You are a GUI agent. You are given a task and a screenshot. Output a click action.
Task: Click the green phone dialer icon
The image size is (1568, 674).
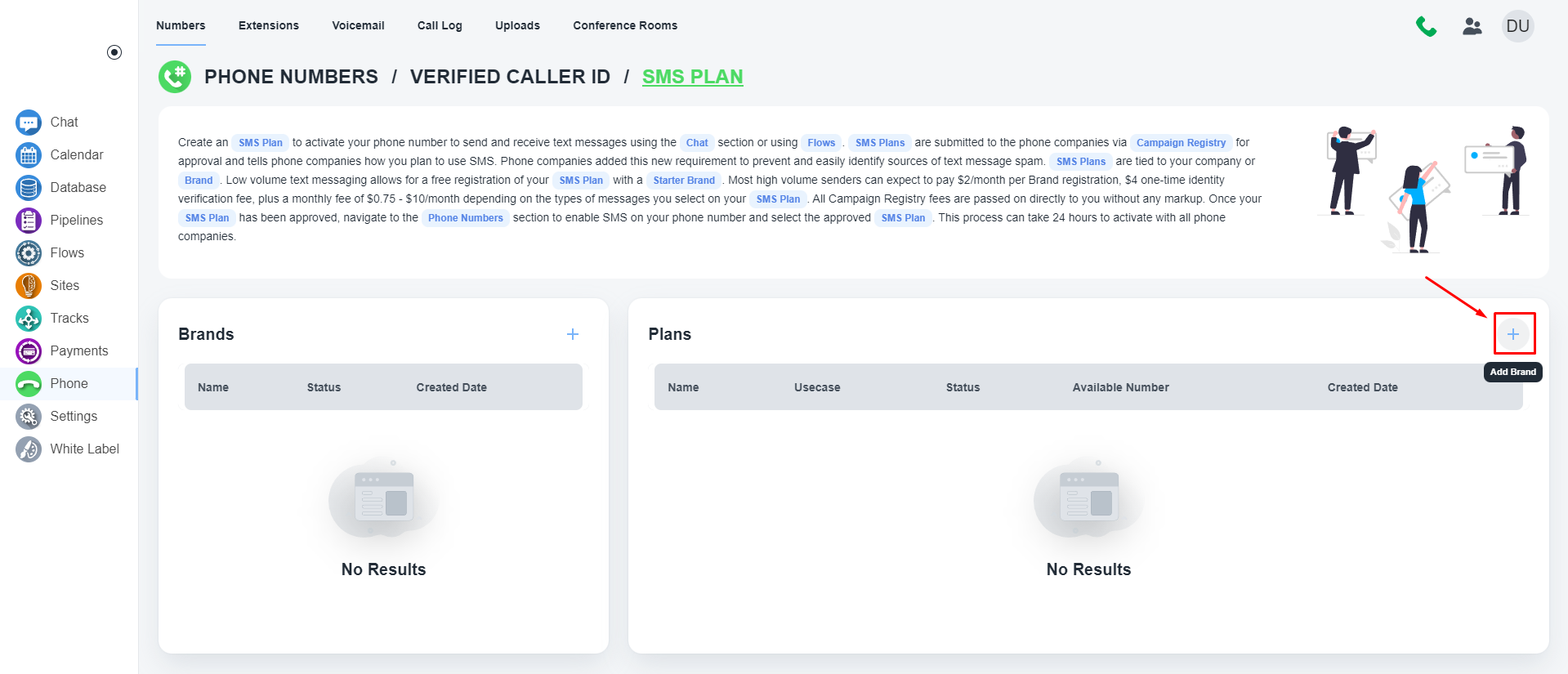tap(1426, 26)
